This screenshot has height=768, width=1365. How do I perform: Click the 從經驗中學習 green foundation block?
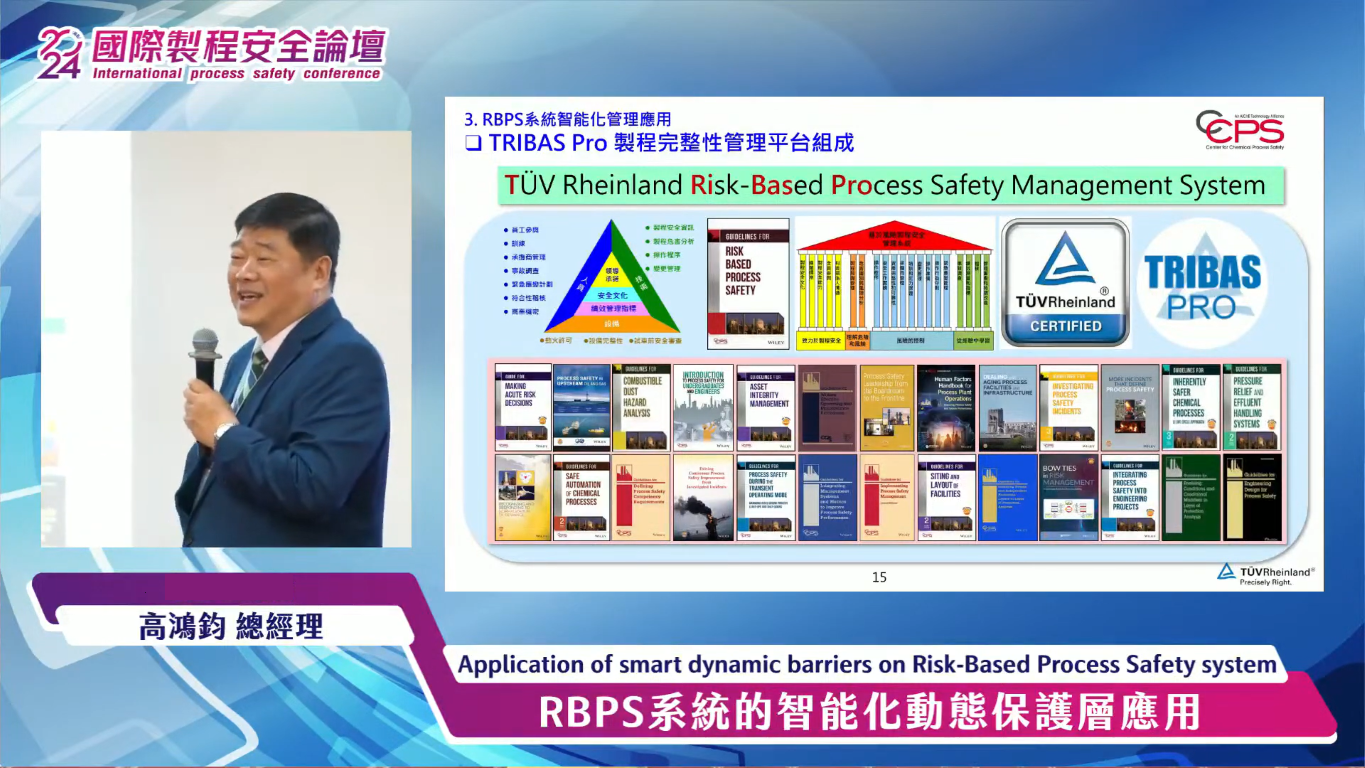[974, 340]
